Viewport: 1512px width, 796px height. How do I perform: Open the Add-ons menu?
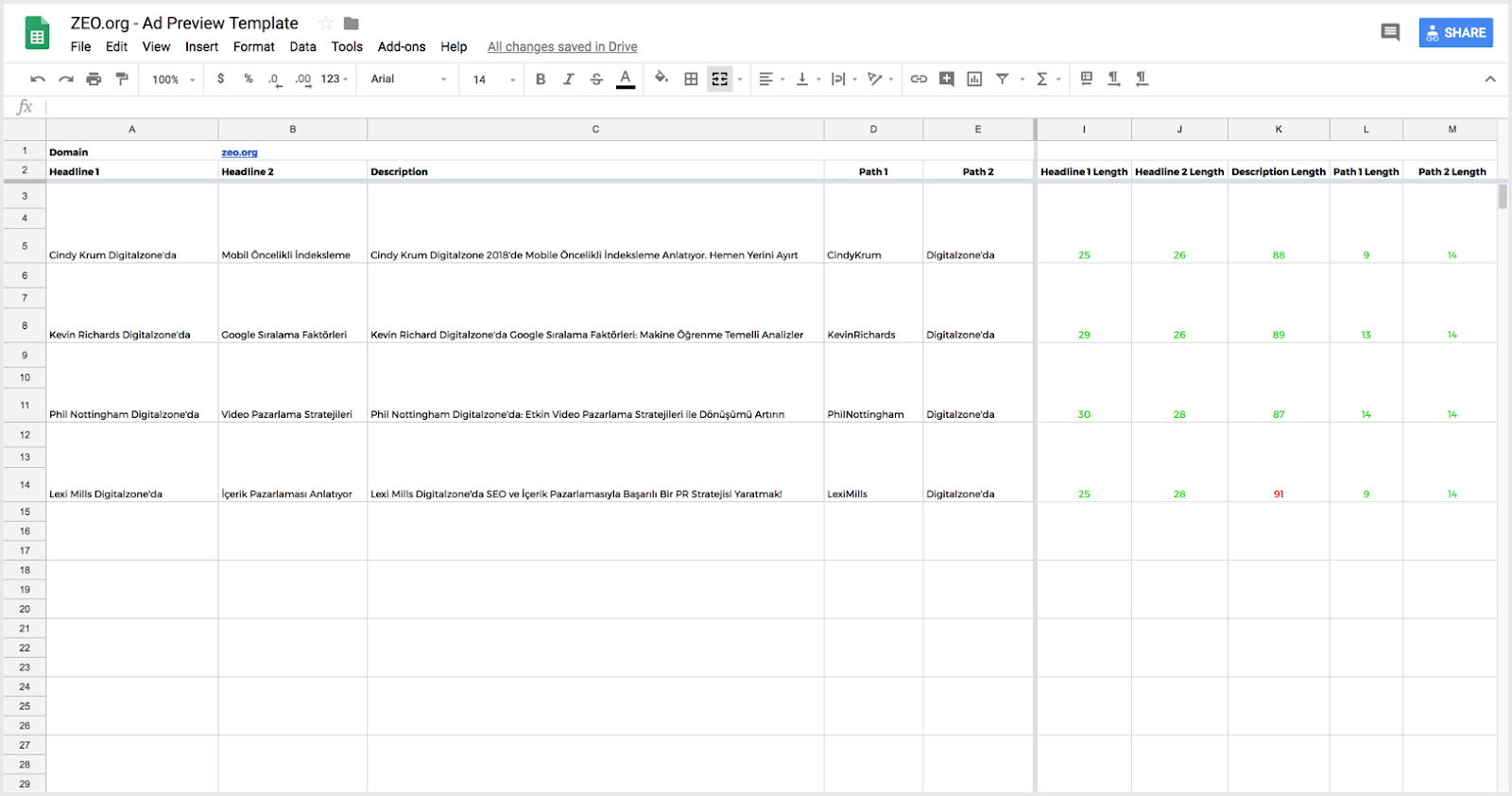pos(402,46)
